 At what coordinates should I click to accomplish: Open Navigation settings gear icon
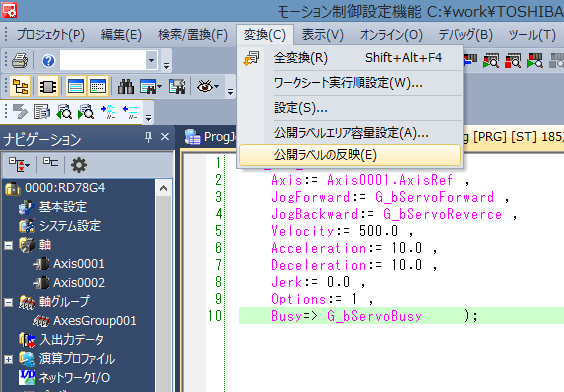[79, 165]
